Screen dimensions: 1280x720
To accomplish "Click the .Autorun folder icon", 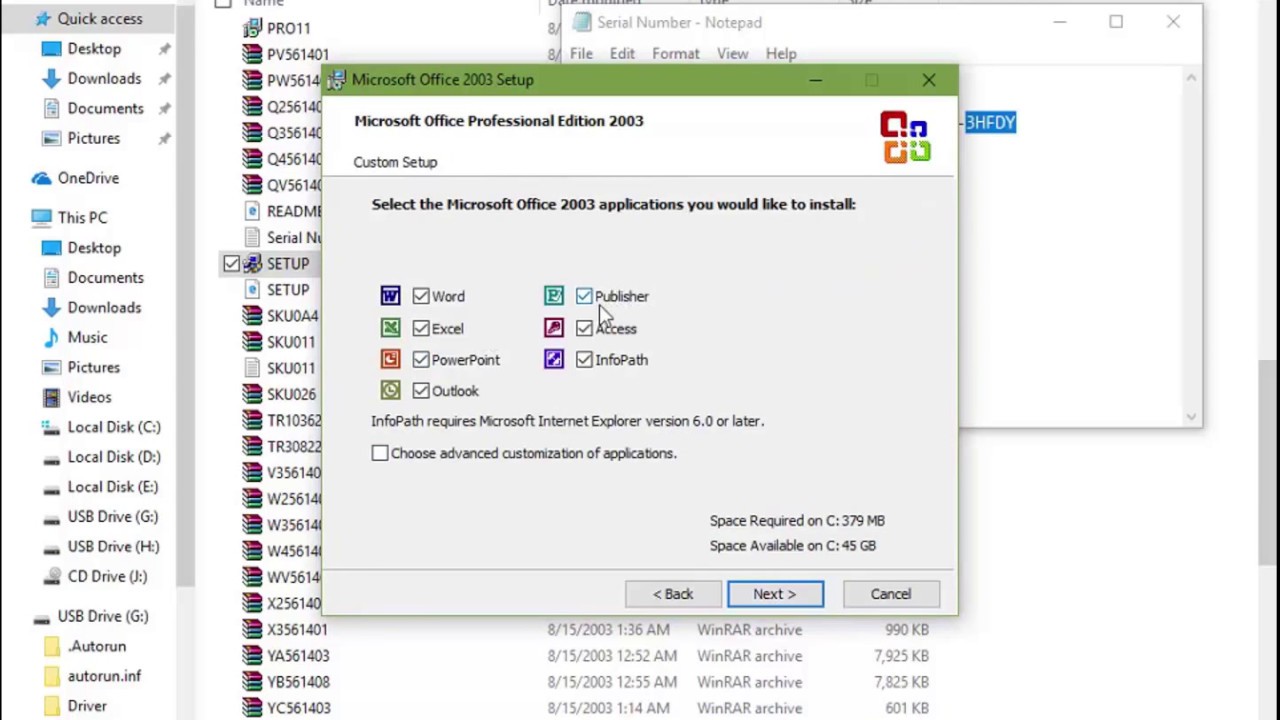I will (x=51, y=646).
